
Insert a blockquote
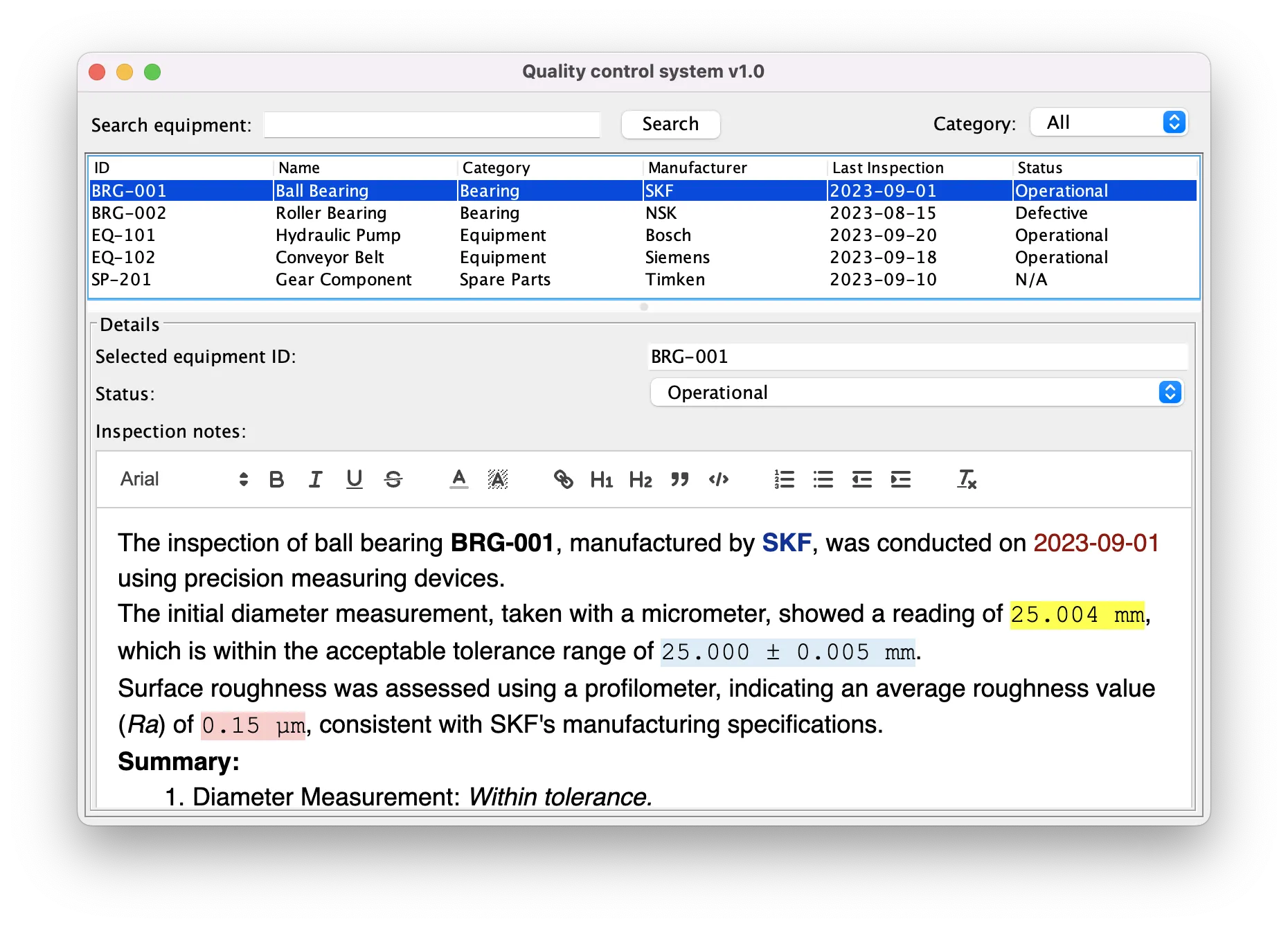coord(680,479)
